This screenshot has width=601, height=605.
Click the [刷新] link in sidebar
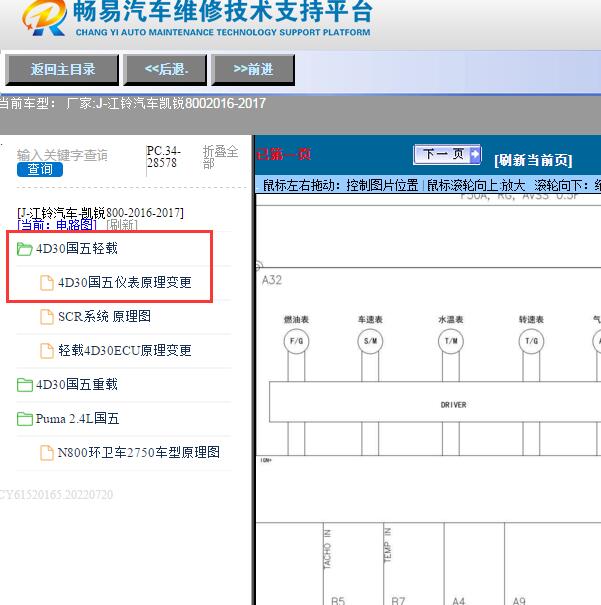point(122,225)
